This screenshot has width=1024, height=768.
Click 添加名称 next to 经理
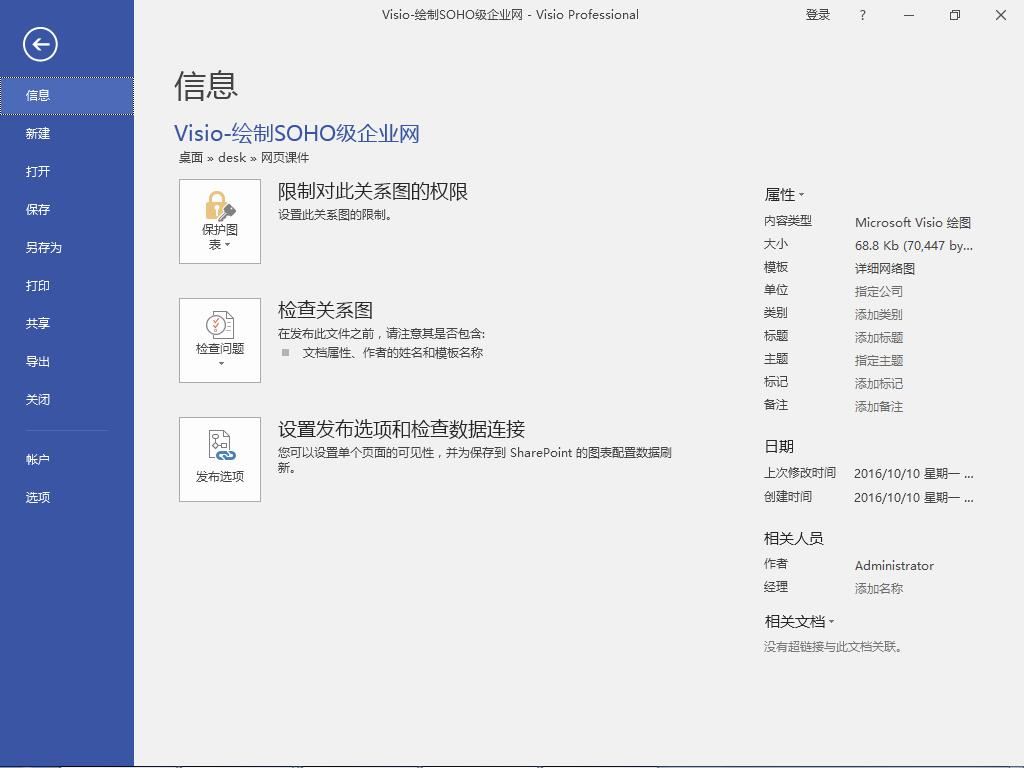[x=878, y=588]
